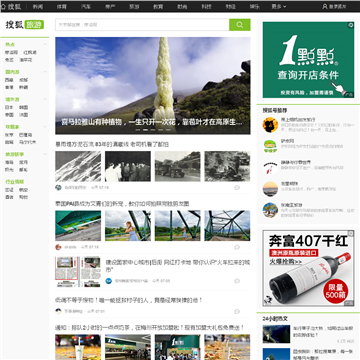Open the green 驴妈妈 logo account avatar
The width and height of the screenshot is (360, 360).
point(270,146)
